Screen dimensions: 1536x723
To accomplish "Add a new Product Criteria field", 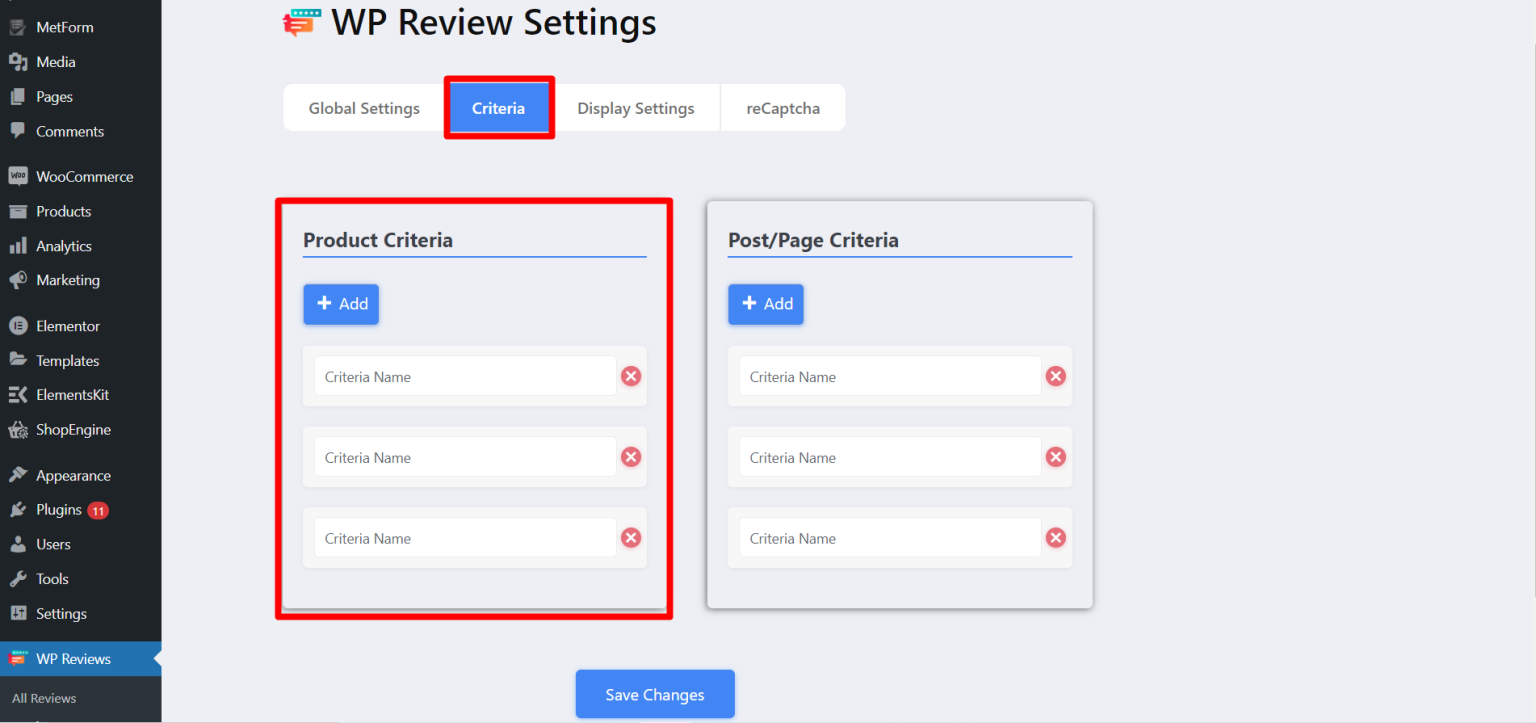I will pos(341,304).
